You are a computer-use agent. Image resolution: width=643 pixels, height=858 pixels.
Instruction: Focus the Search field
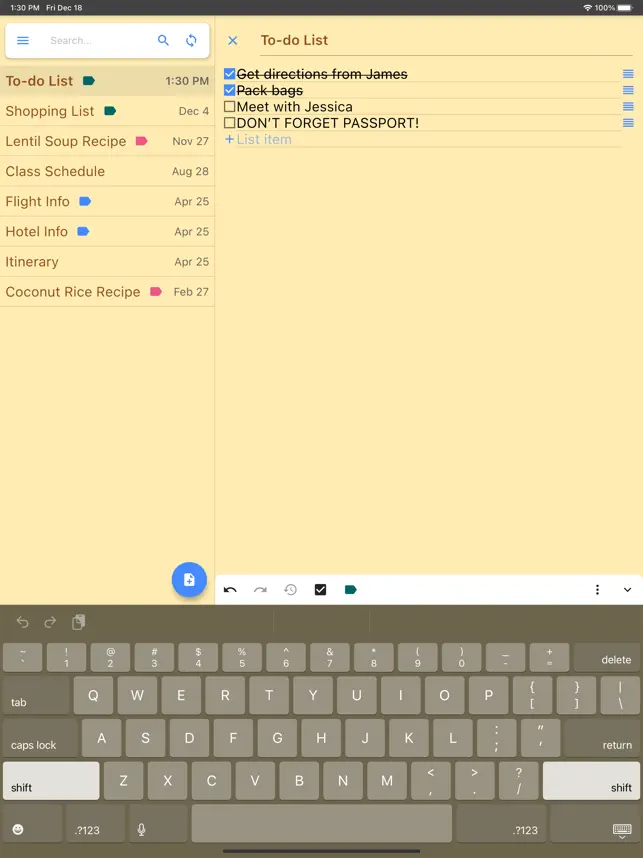pos(99,40)
